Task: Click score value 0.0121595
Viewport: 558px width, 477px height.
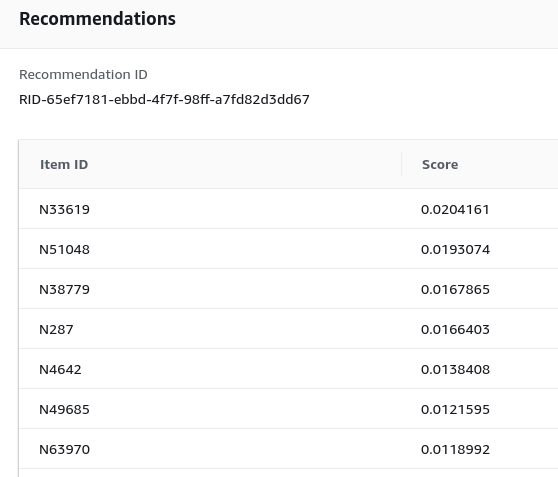Action: pos(455,409)
